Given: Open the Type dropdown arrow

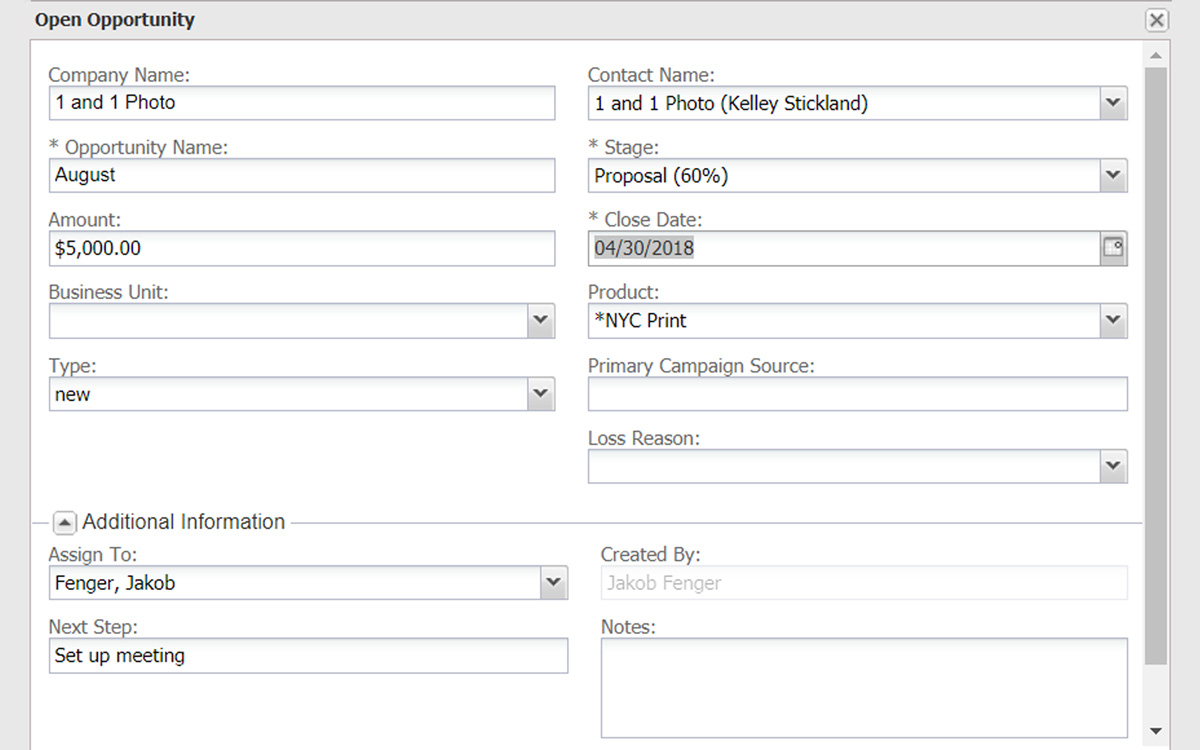Looking at the screenshot, I should (x=540, y=394).
